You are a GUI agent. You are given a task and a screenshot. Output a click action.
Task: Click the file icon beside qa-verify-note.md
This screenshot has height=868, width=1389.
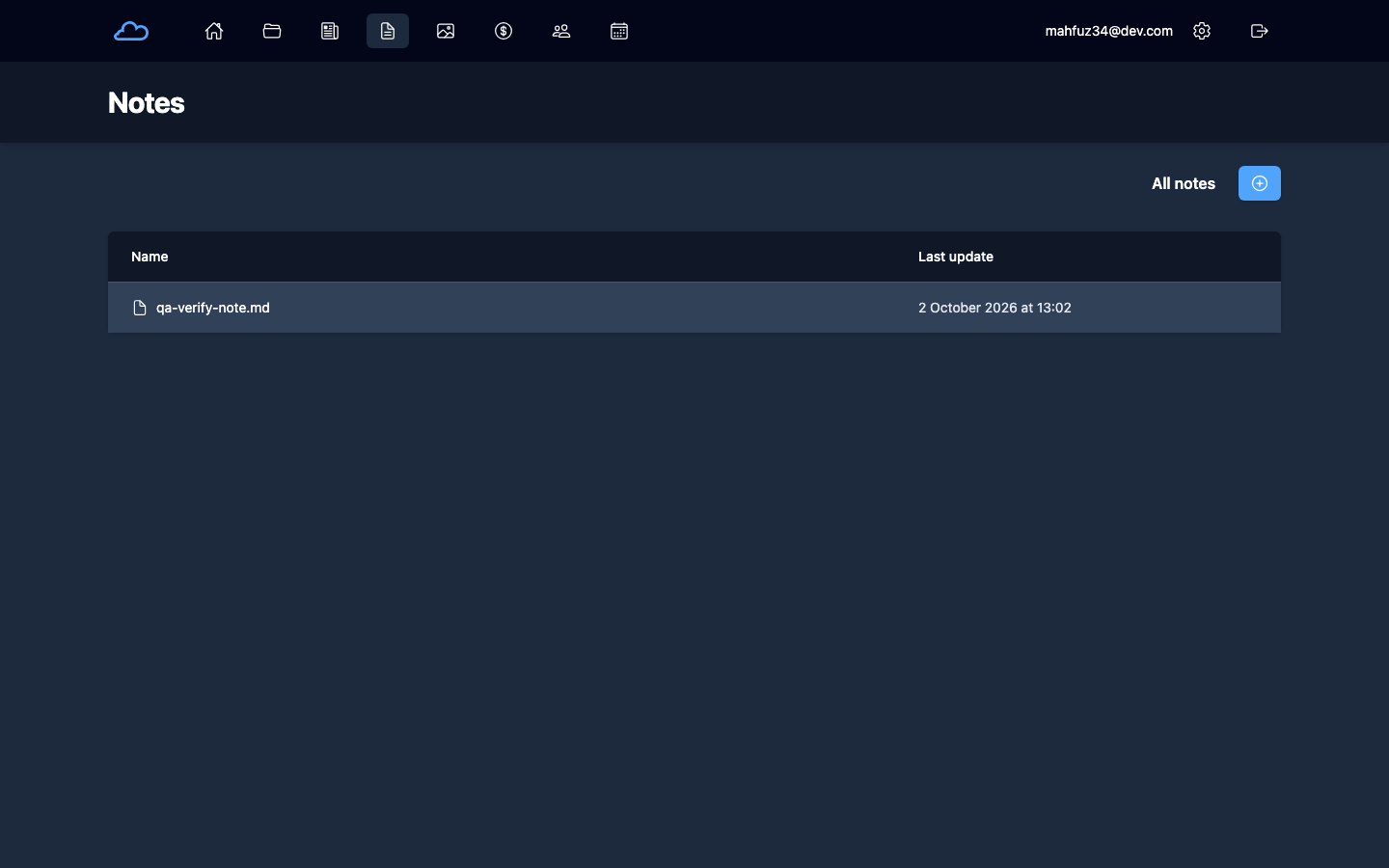[140, 308]
